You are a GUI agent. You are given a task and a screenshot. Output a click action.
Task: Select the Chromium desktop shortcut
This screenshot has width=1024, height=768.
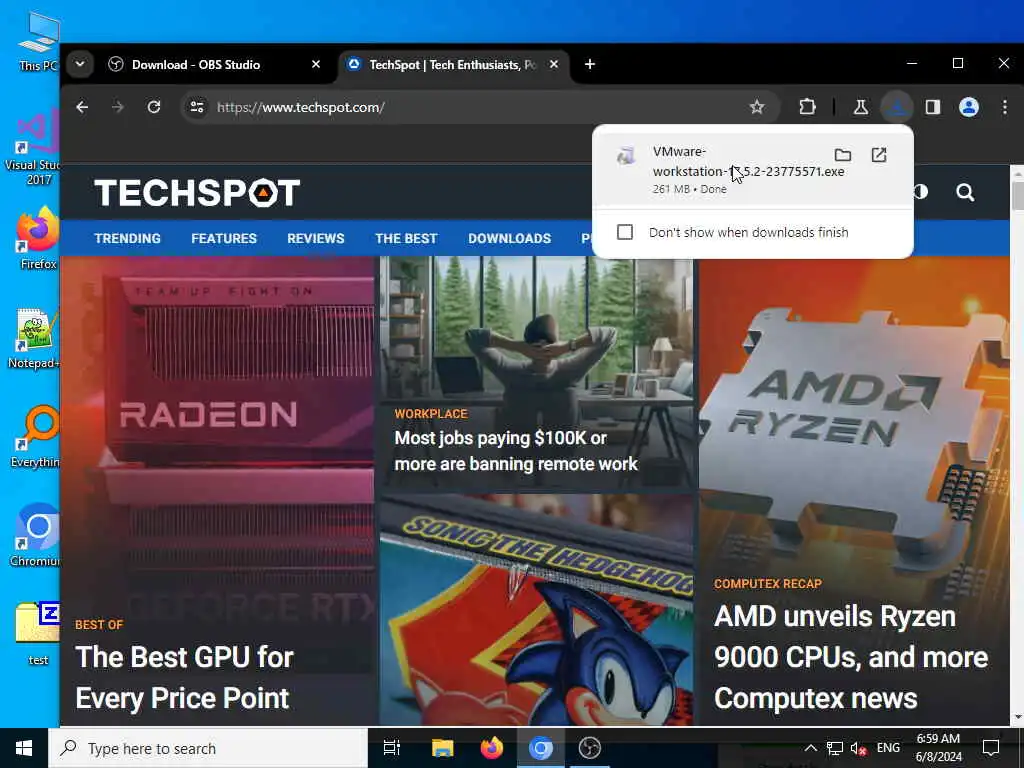35,534
